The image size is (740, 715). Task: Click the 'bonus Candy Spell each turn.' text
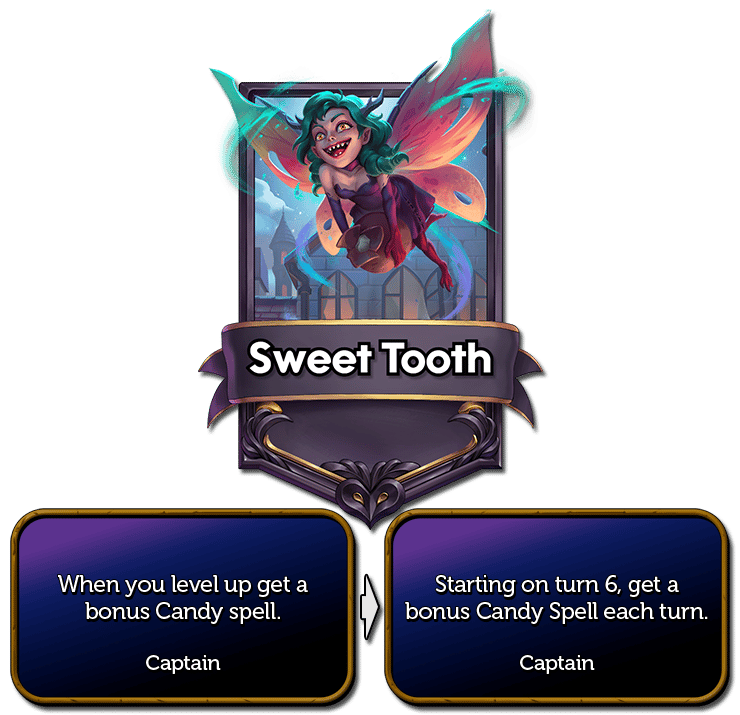pos(557,612)
